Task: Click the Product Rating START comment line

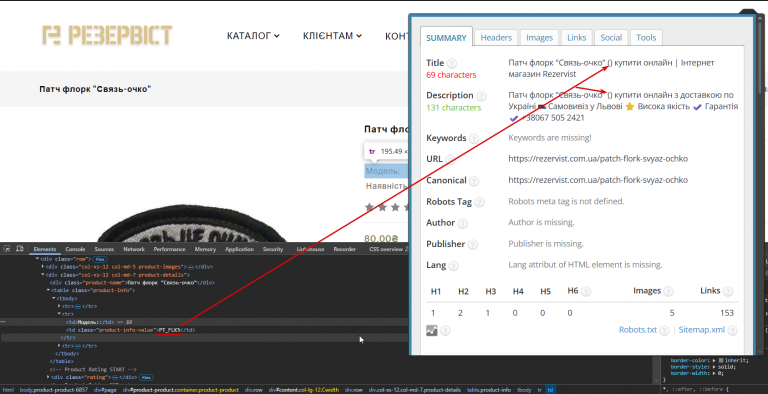Action: click(93, 369)
